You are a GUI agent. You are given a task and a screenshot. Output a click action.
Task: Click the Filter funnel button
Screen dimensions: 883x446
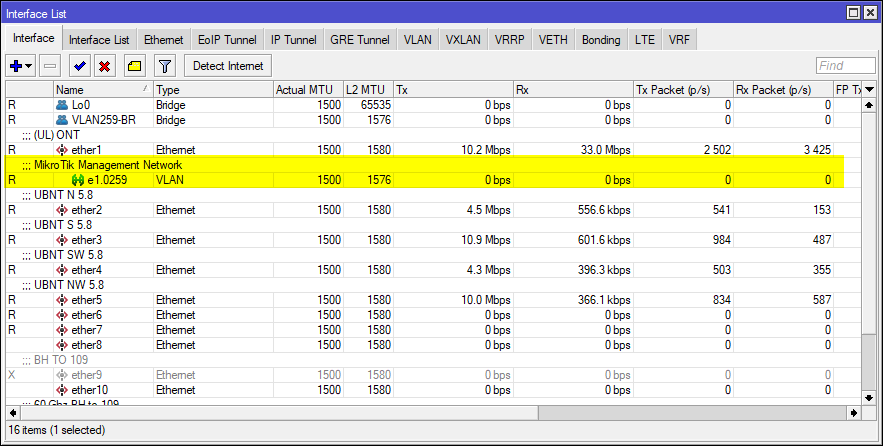[x=164, y=66]
